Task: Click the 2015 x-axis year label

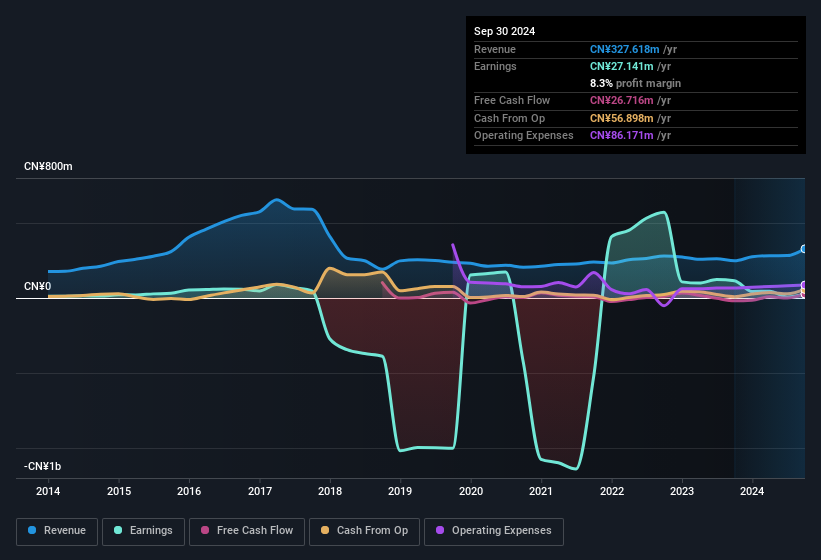Action: (x=119, y=491)
